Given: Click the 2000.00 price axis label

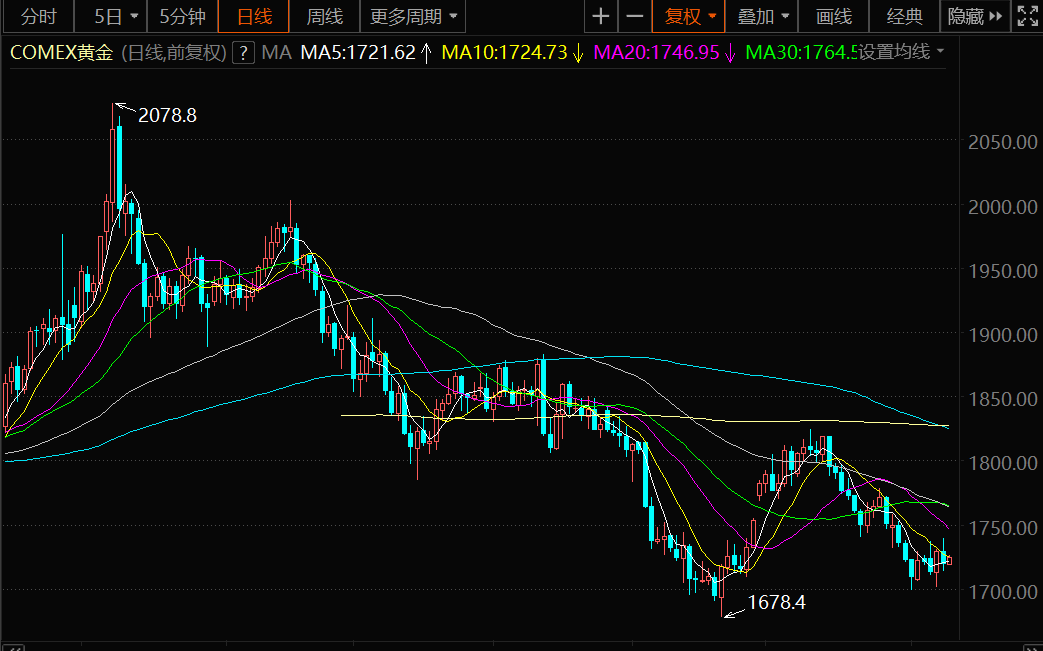Looking at the screenshot, I should [x=1001, y=206].
